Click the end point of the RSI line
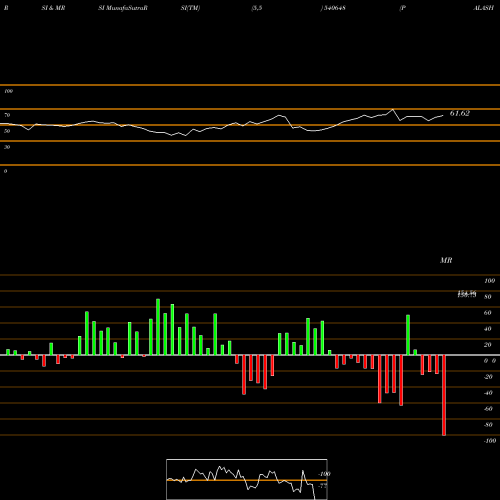Image resolution: width=500 pixels, height=500 pixels. 443,116
